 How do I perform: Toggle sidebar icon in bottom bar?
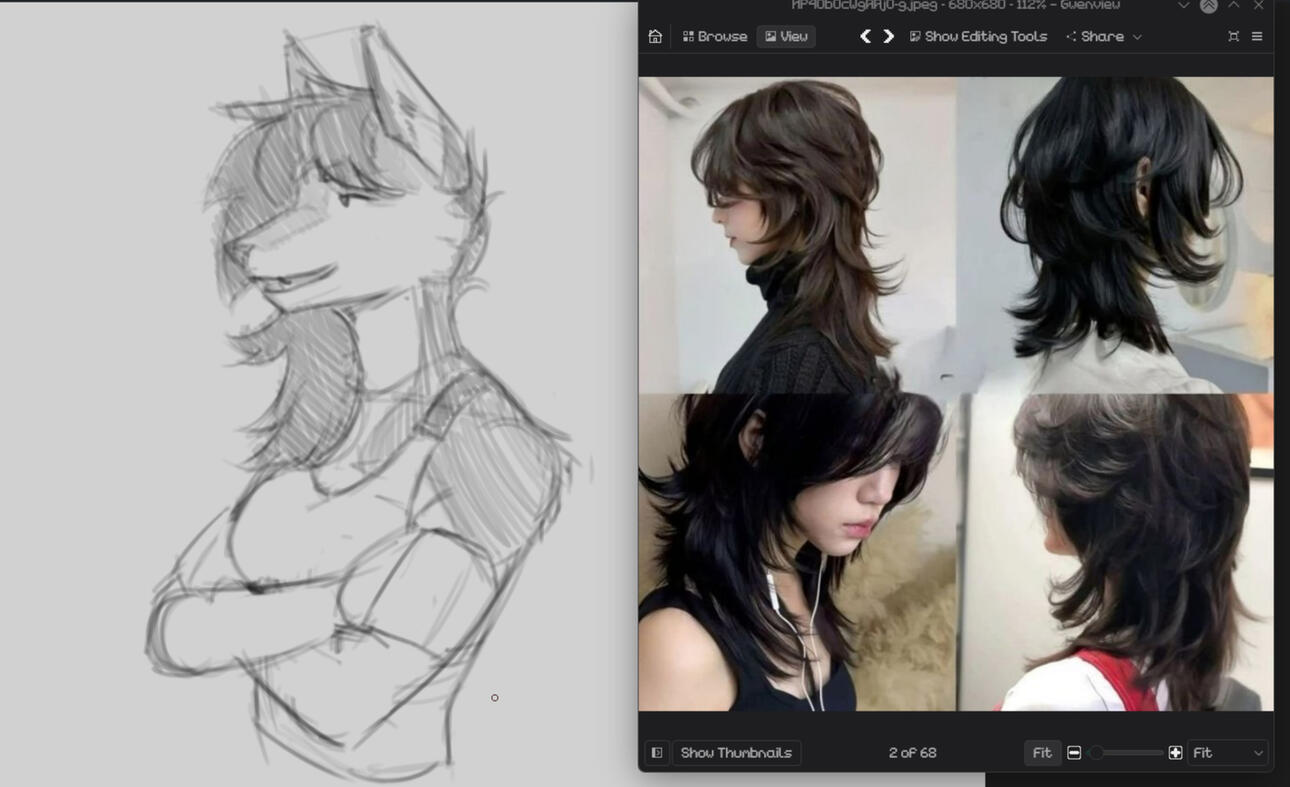657,752
